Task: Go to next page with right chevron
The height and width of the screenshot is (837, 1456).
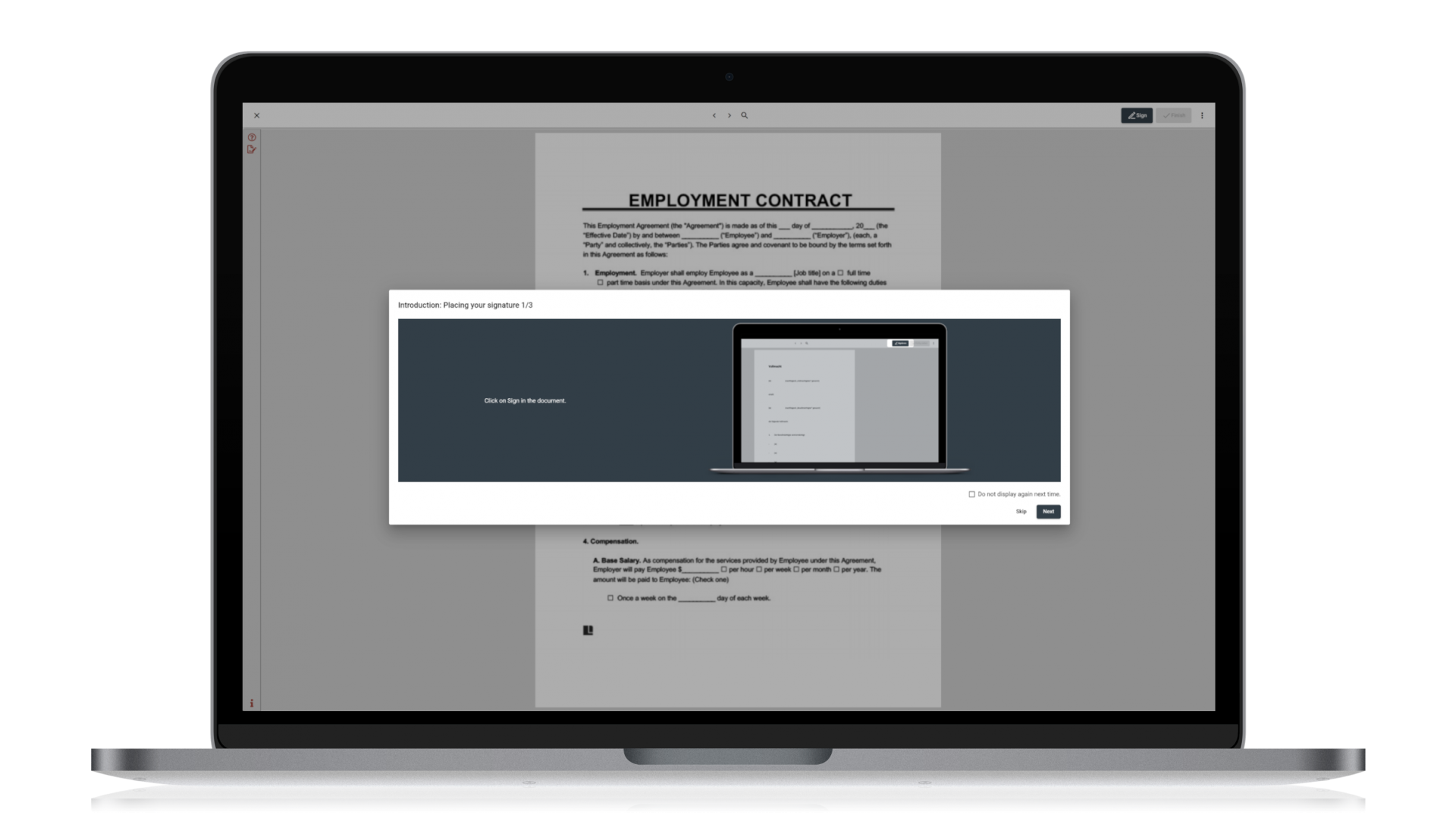Action: pos(730,115)
